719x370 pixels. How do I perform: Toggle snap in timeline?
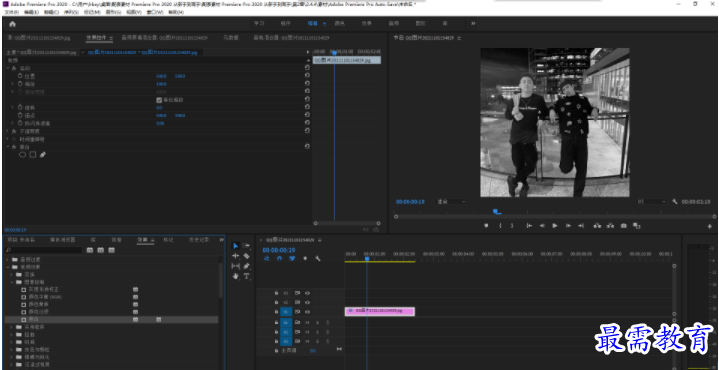pos(279,259)
